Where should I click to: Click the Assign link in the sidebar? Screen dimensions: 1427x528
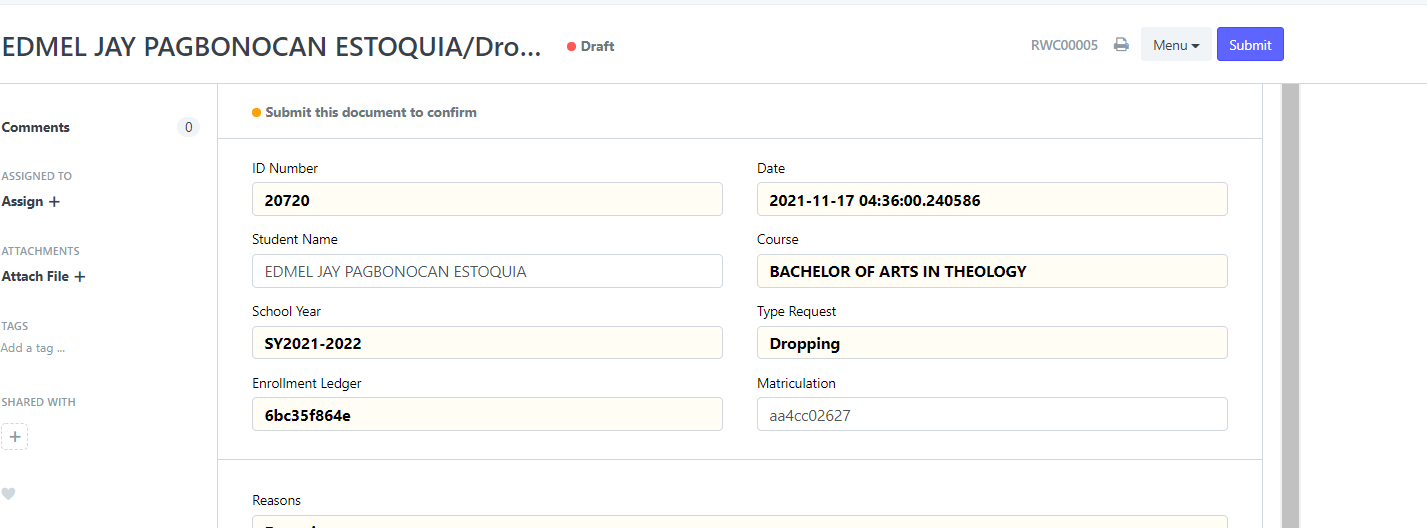pyautogui.click(x=22, y=202)
